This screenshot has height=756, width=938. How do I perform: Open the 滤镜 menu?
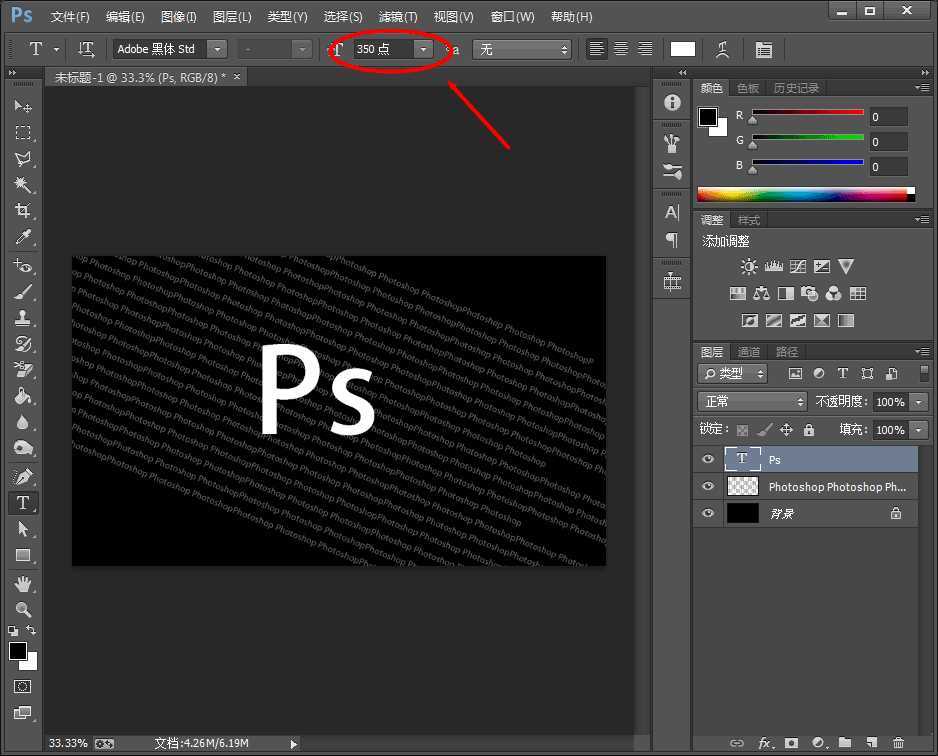397,16
